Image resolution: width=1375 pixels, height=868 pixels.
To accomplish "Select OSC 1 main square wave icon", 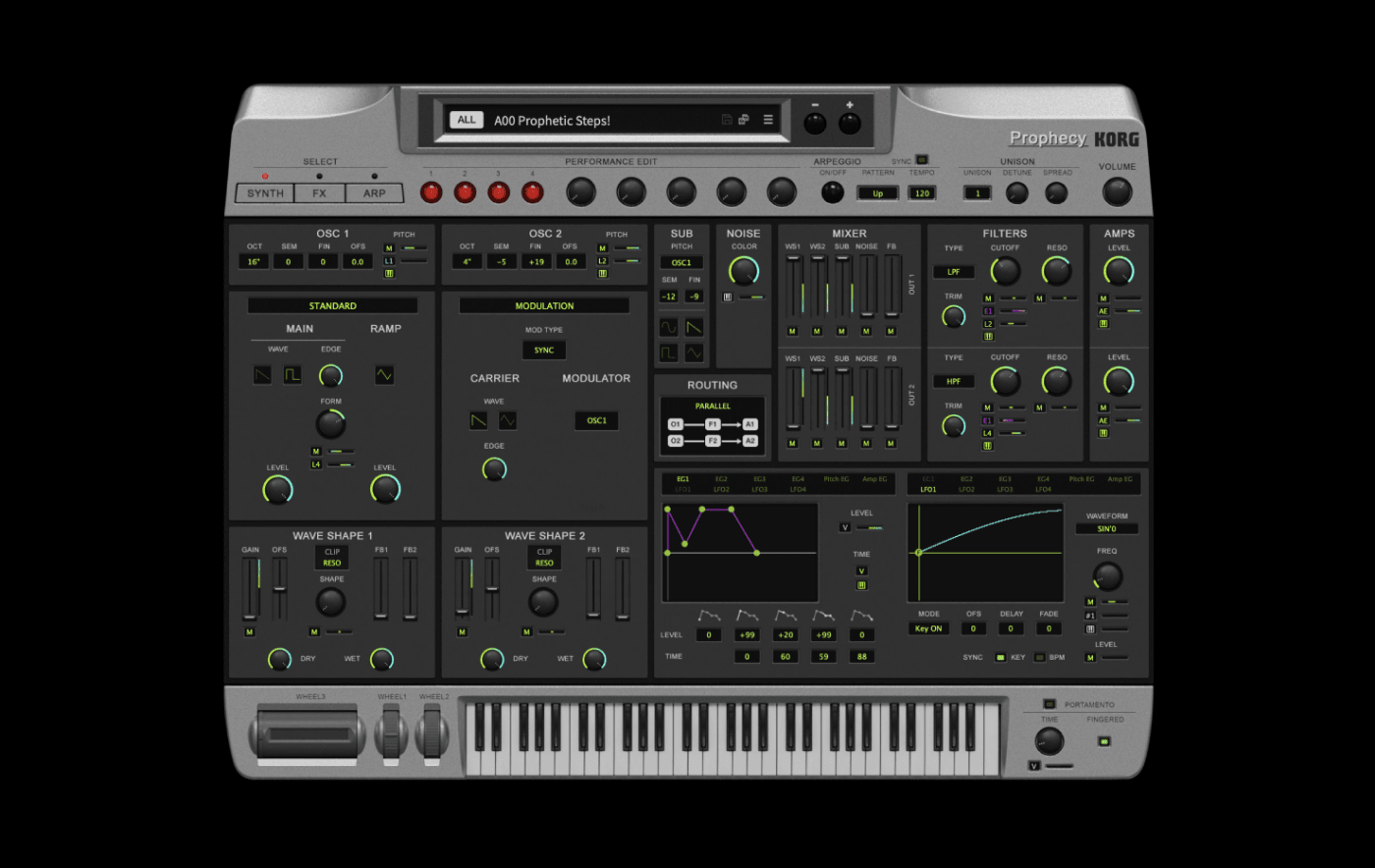I will coord(293,375).
